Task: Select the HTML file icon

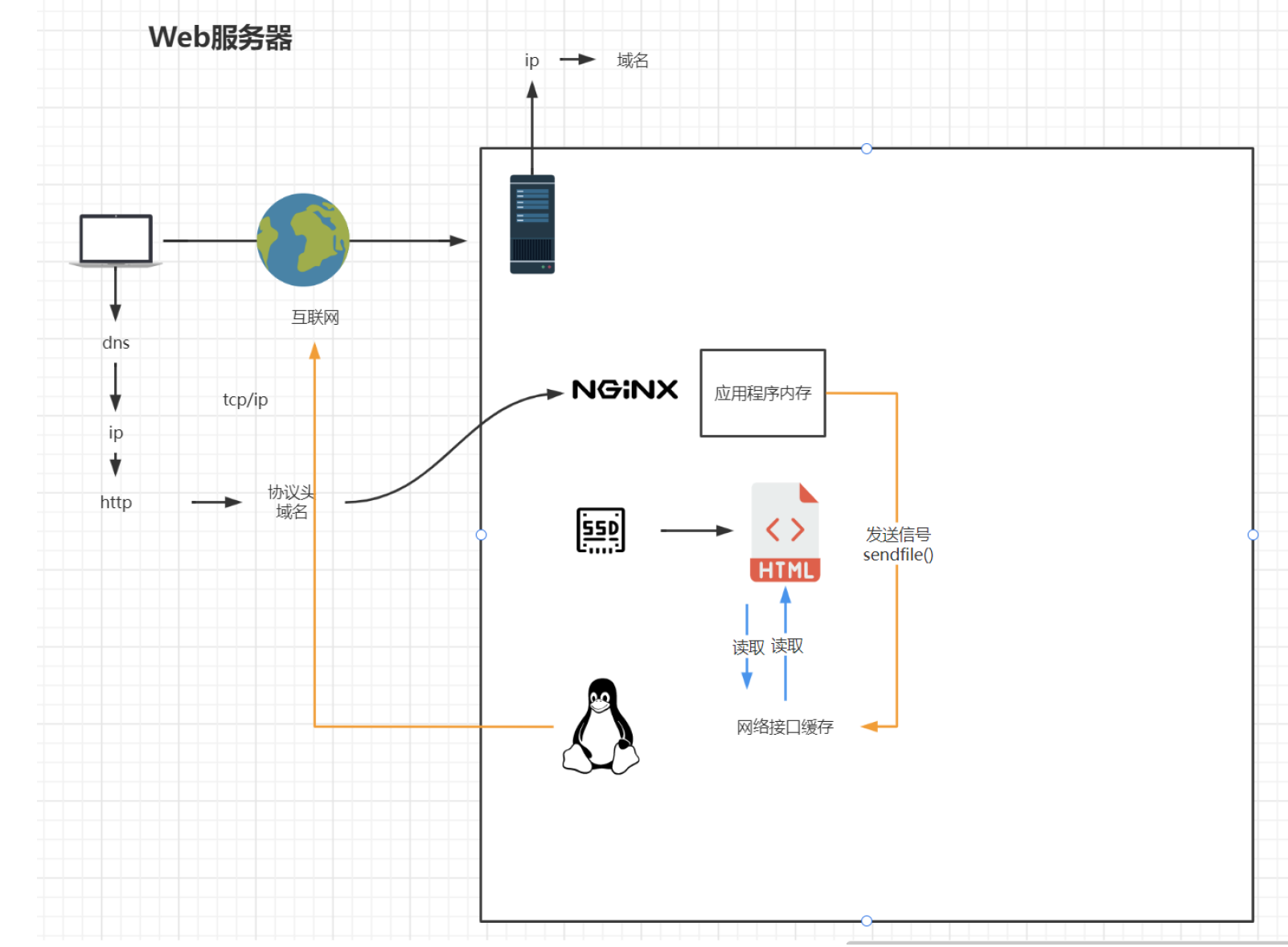Action: coord(785,531)
